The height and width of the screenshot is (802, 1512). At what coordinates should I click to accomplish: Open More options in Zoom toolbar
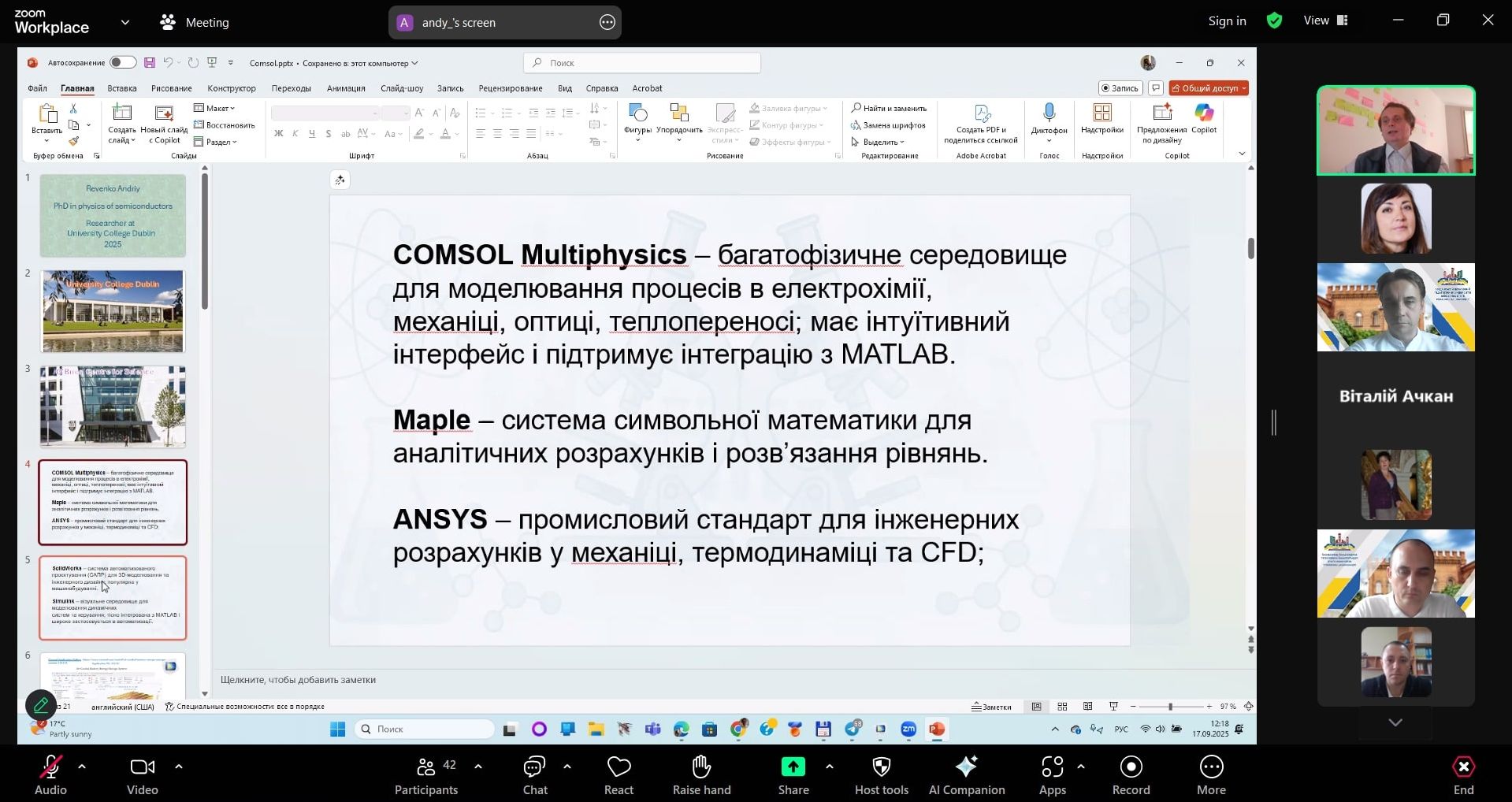click(x=1211, y=775)
